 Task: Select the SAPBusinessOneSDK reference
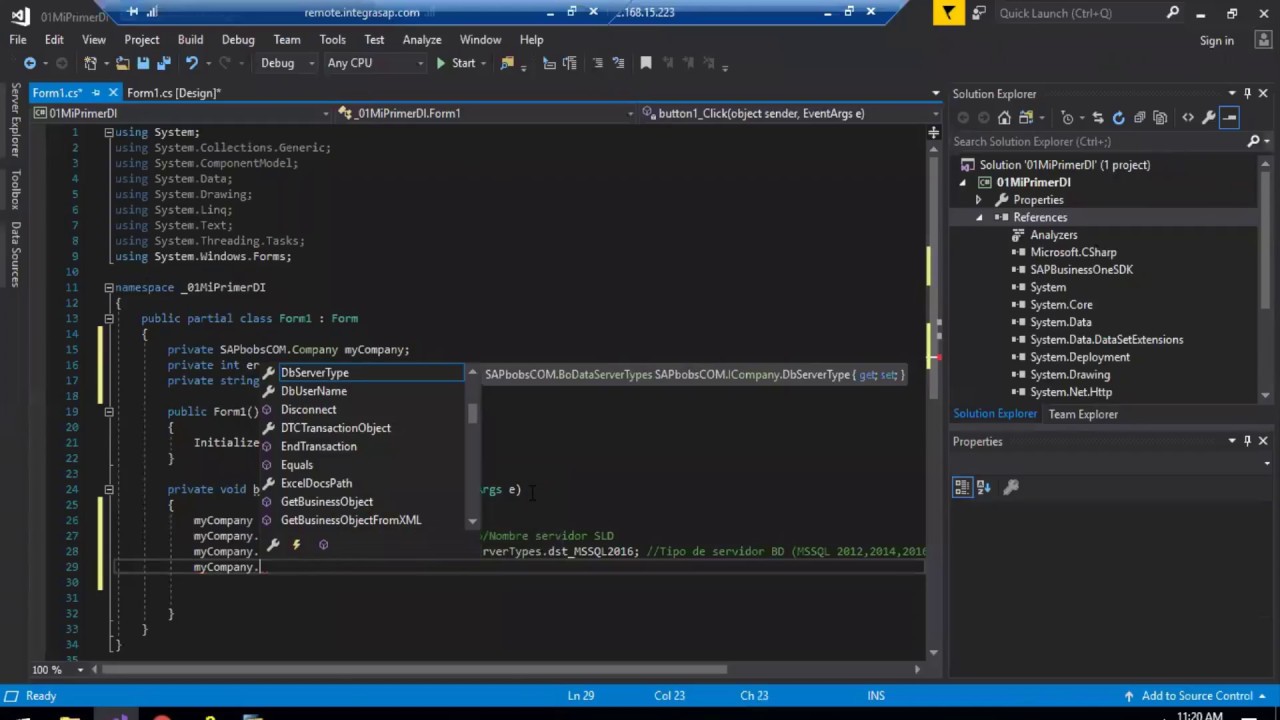point(1081,270)
